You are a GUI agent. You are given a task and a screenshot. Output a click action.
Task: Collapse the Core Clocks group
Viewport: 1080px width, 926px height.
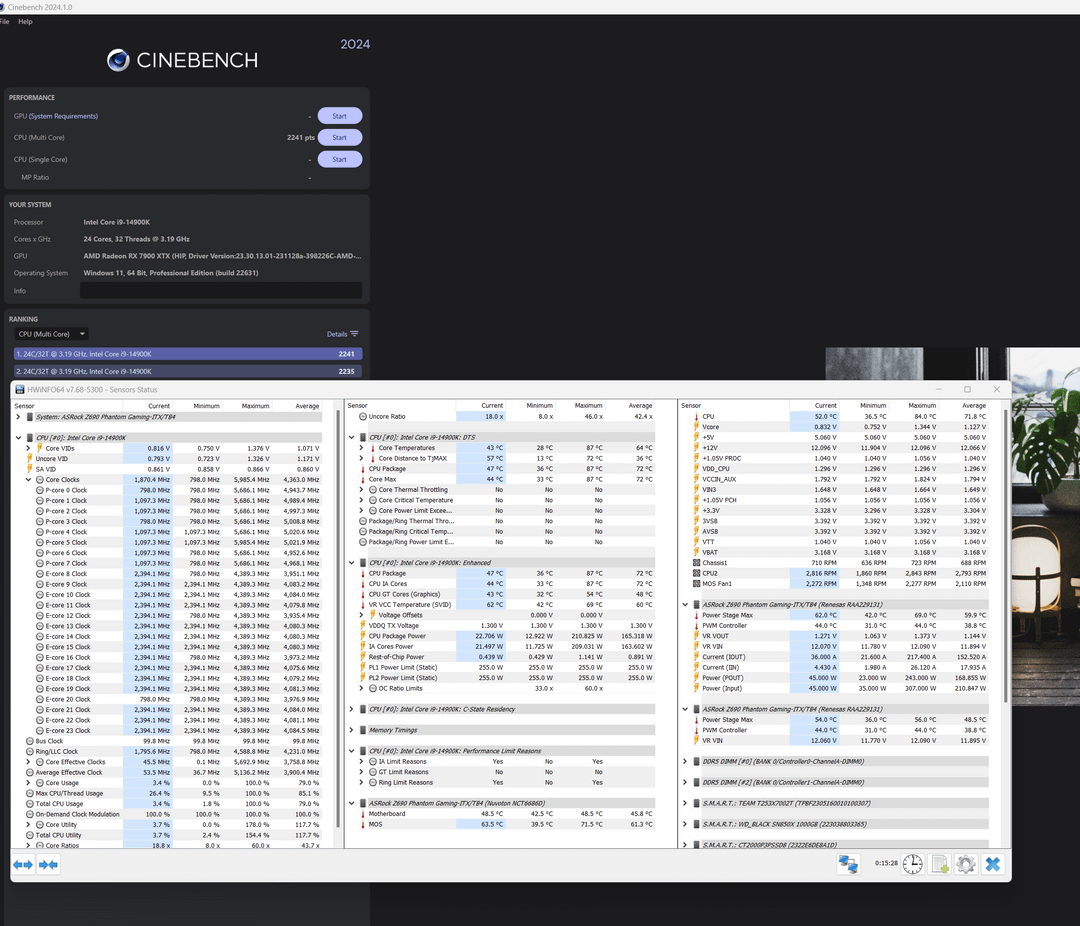click(x=28, y=480)
